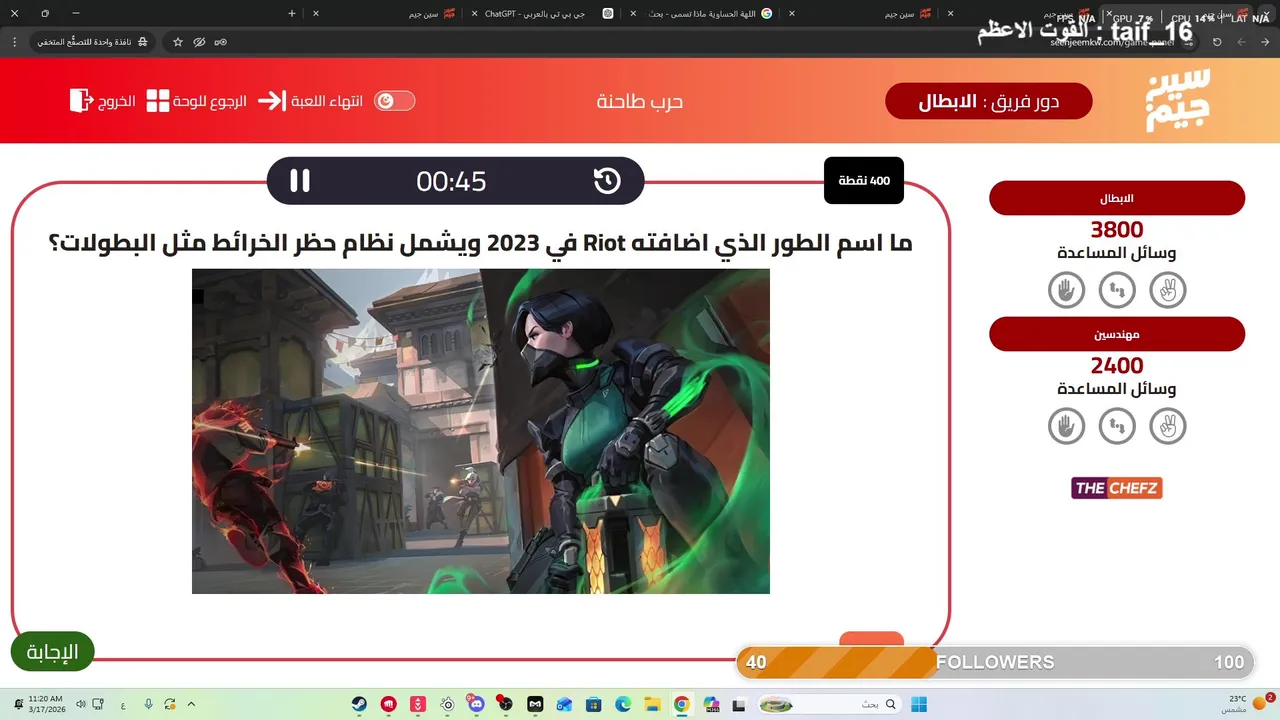Click the microphone tray icon
1280x720 pixels.
(x=148, y=704)
